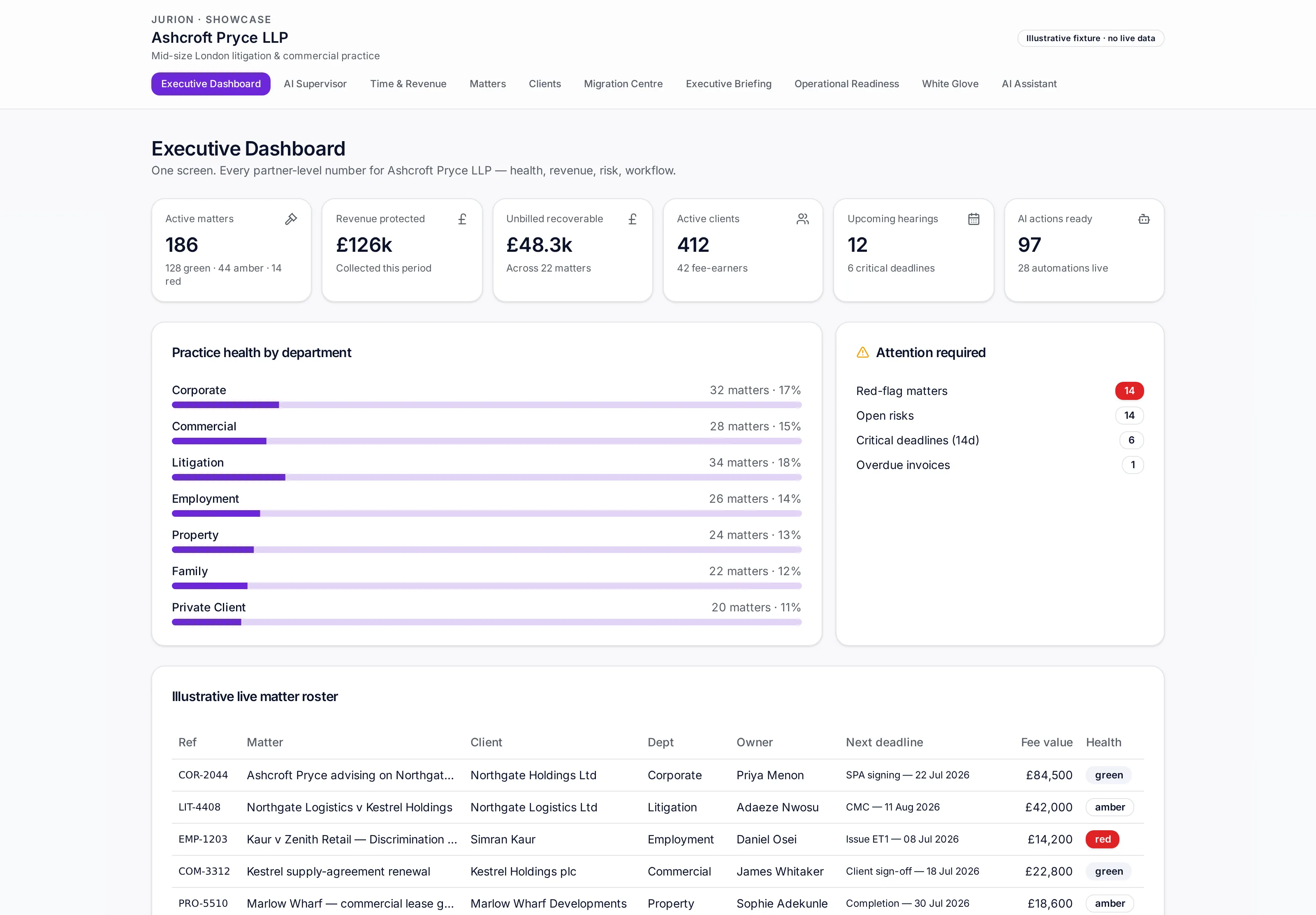The image size is (1316, 915).
Task: Click matter reference LIT-4408
Action: coord(199,807)
